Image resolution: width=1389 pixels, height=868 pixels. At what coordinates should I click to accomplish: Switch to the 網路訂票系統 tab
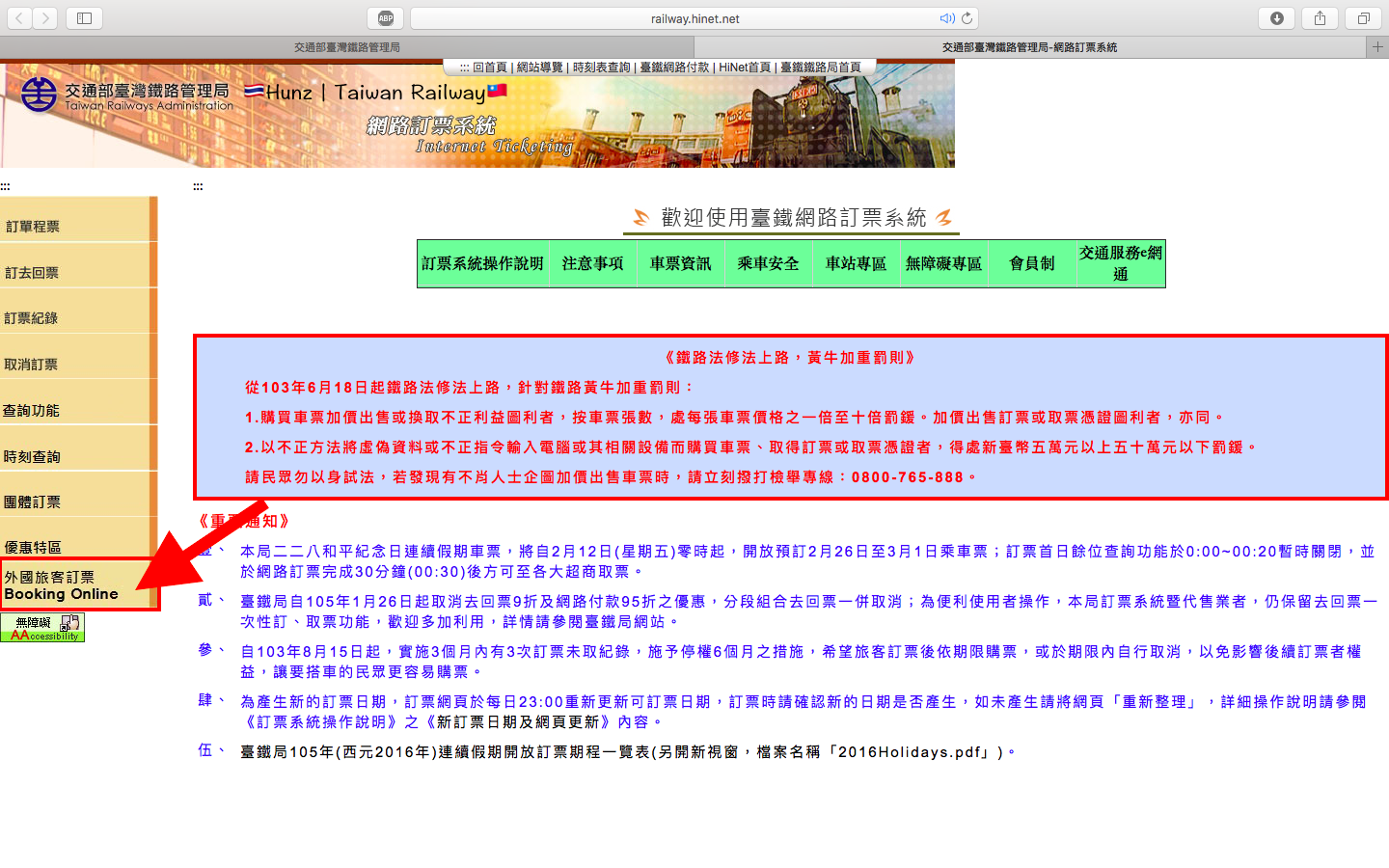[x=1030, y=46]
